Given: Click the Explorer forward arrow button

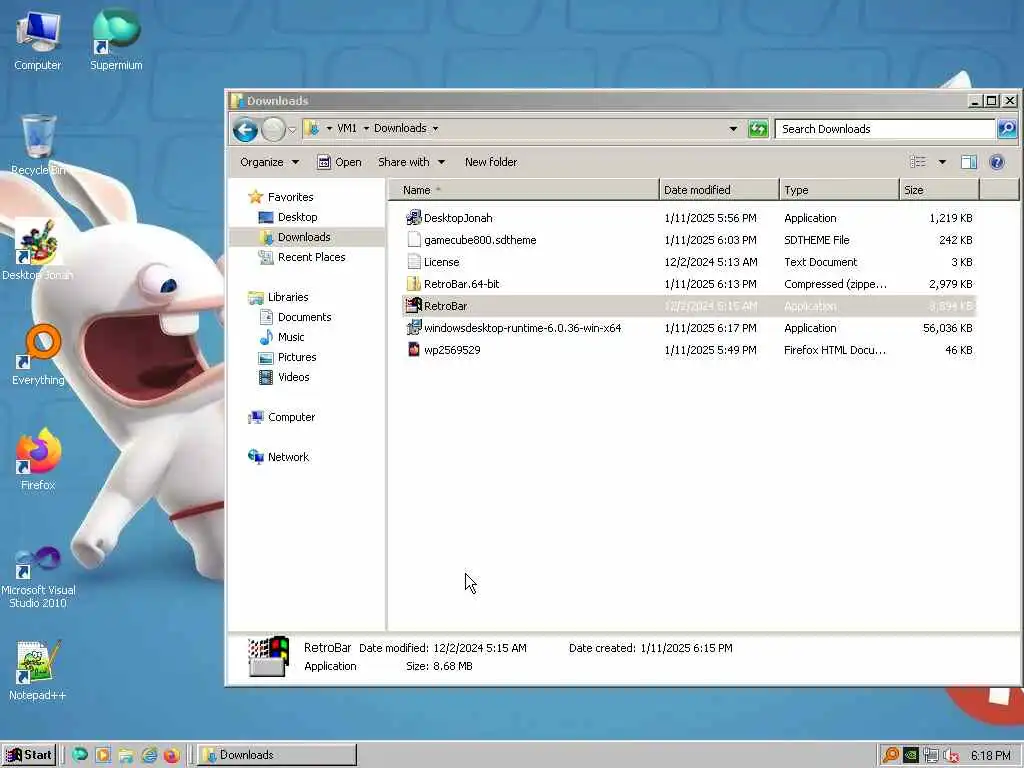Looking at the screenshot, I should click(x=273, y=130).
